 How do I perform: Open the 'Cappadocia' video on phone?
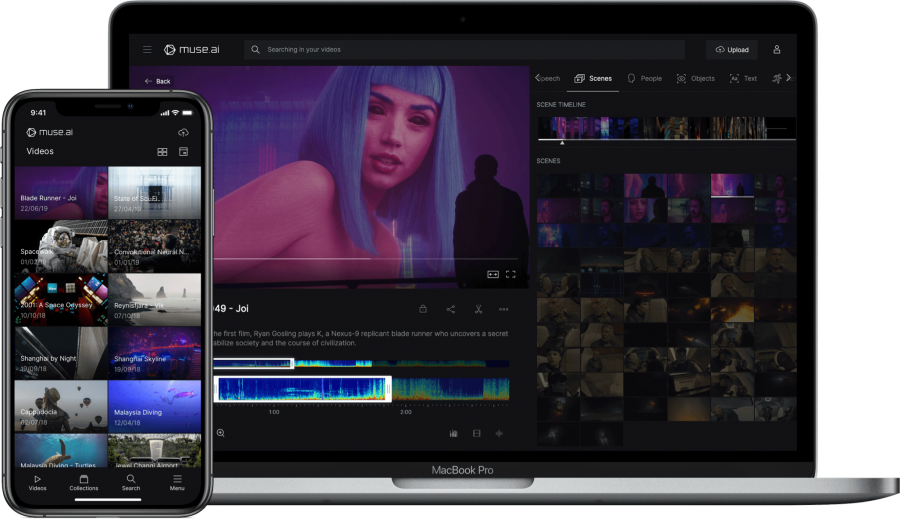pos(61,406)
